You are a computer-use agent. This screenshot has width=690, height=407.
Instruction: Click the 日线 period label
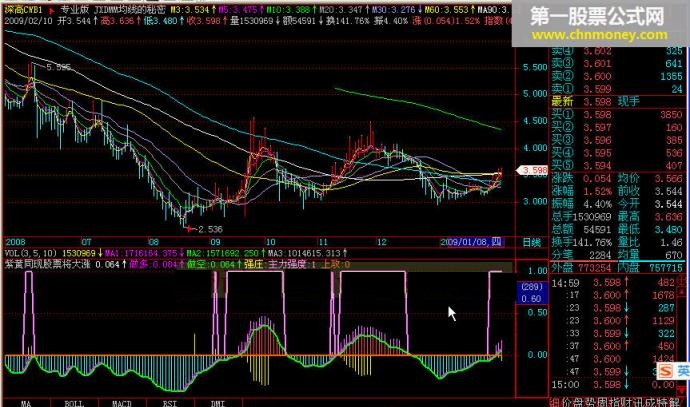(531, 242)
